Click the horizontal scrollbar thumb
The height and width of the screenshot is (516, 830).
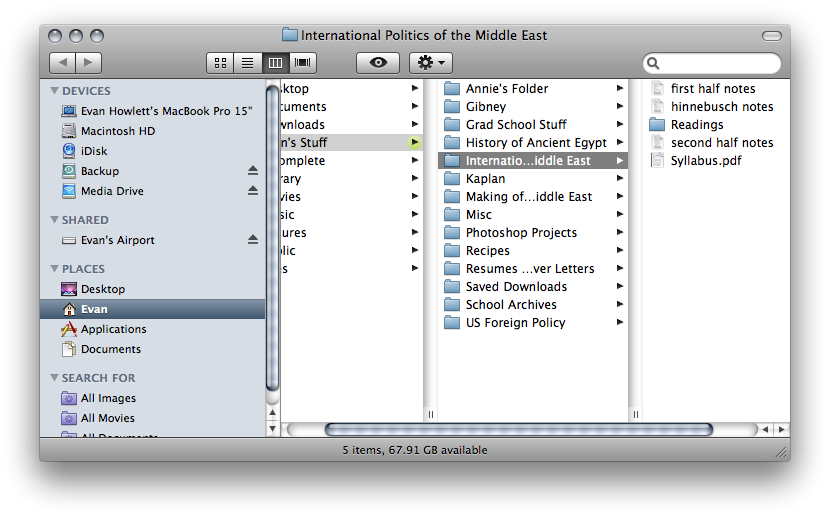point(519,429)
